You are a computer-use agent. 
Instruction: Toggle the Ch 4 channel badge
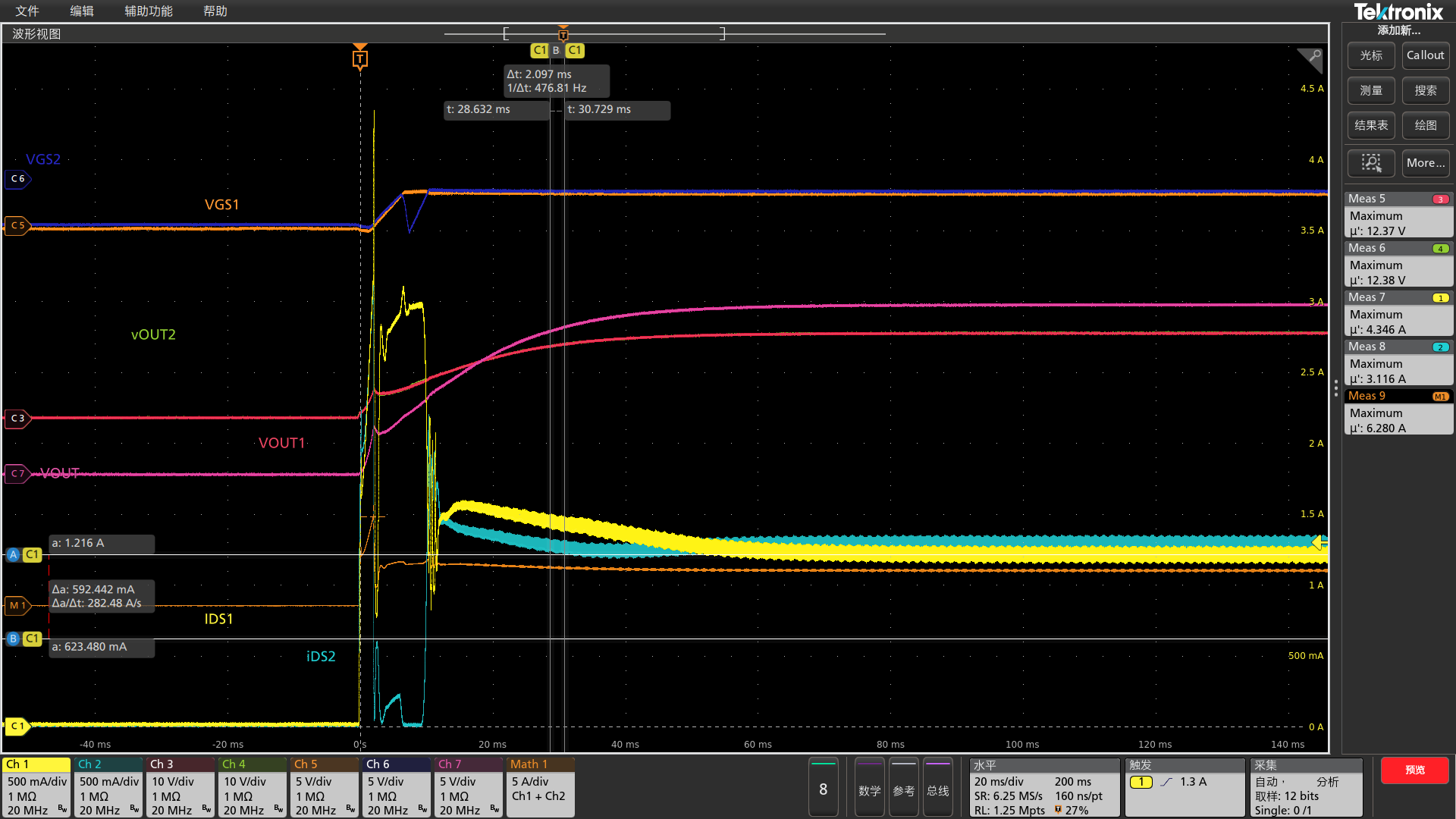coord(253,786)
